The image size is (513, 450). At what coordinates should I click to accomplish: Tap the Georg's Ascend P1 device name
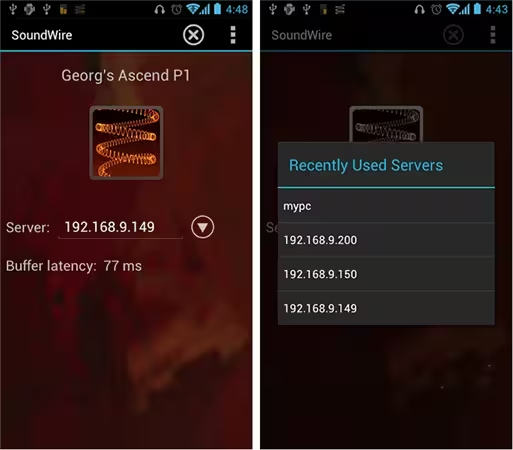pos(126,76)
